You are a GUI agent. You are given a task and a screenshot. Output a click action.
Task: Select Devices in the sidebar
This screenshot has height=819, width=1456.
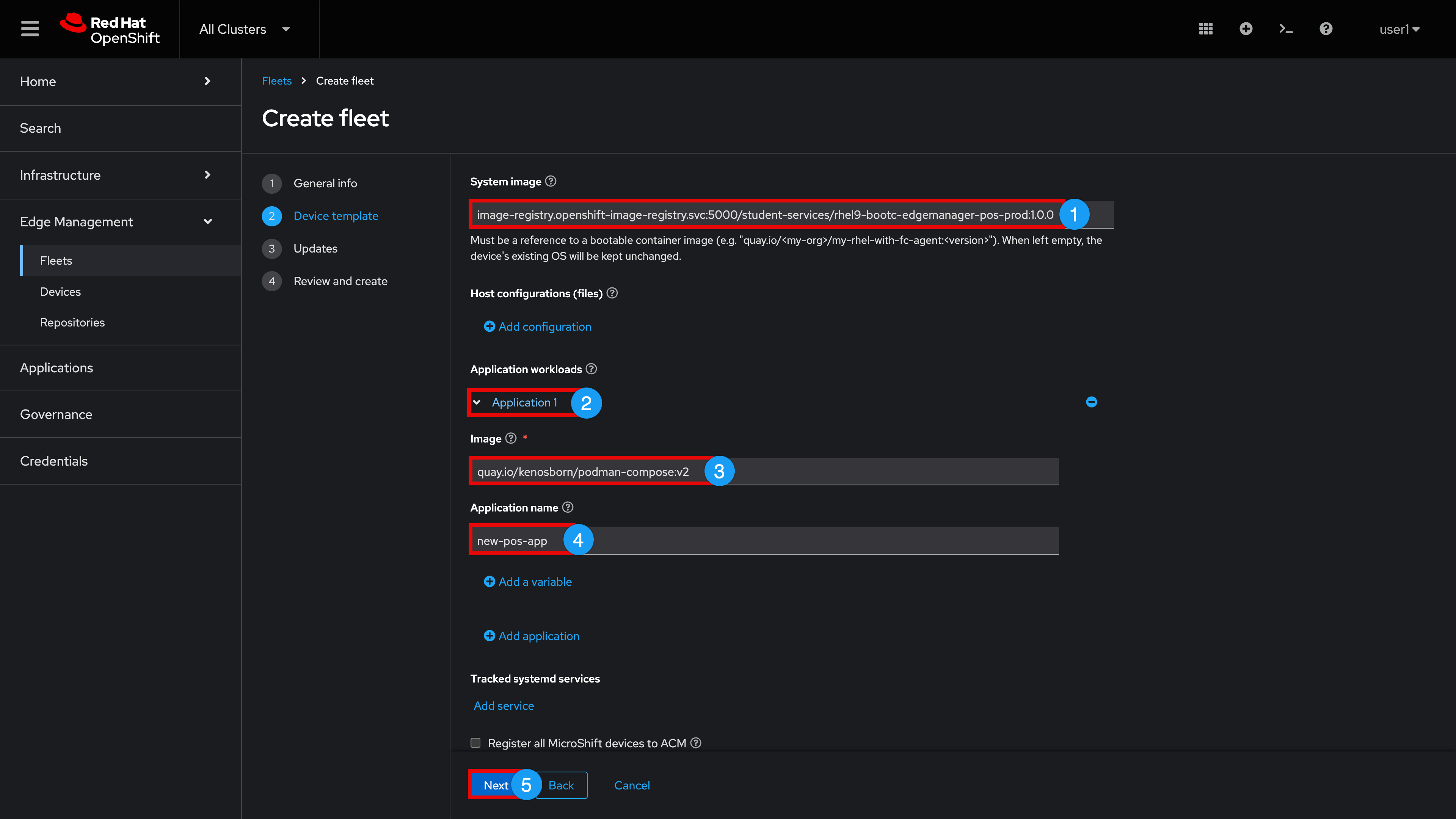point(131,292)
